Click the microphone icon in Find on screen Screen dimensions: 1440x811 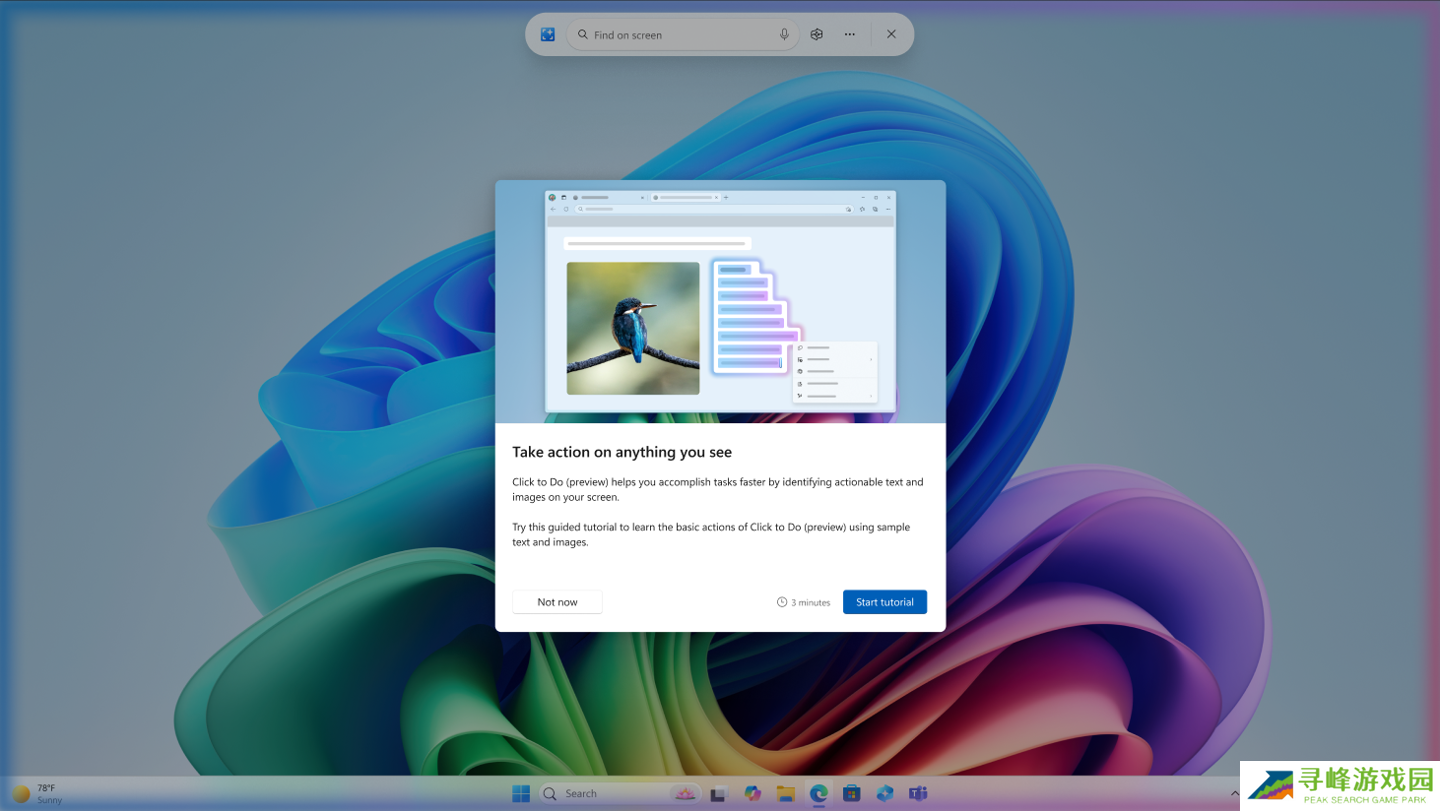[x=784, y=34]
